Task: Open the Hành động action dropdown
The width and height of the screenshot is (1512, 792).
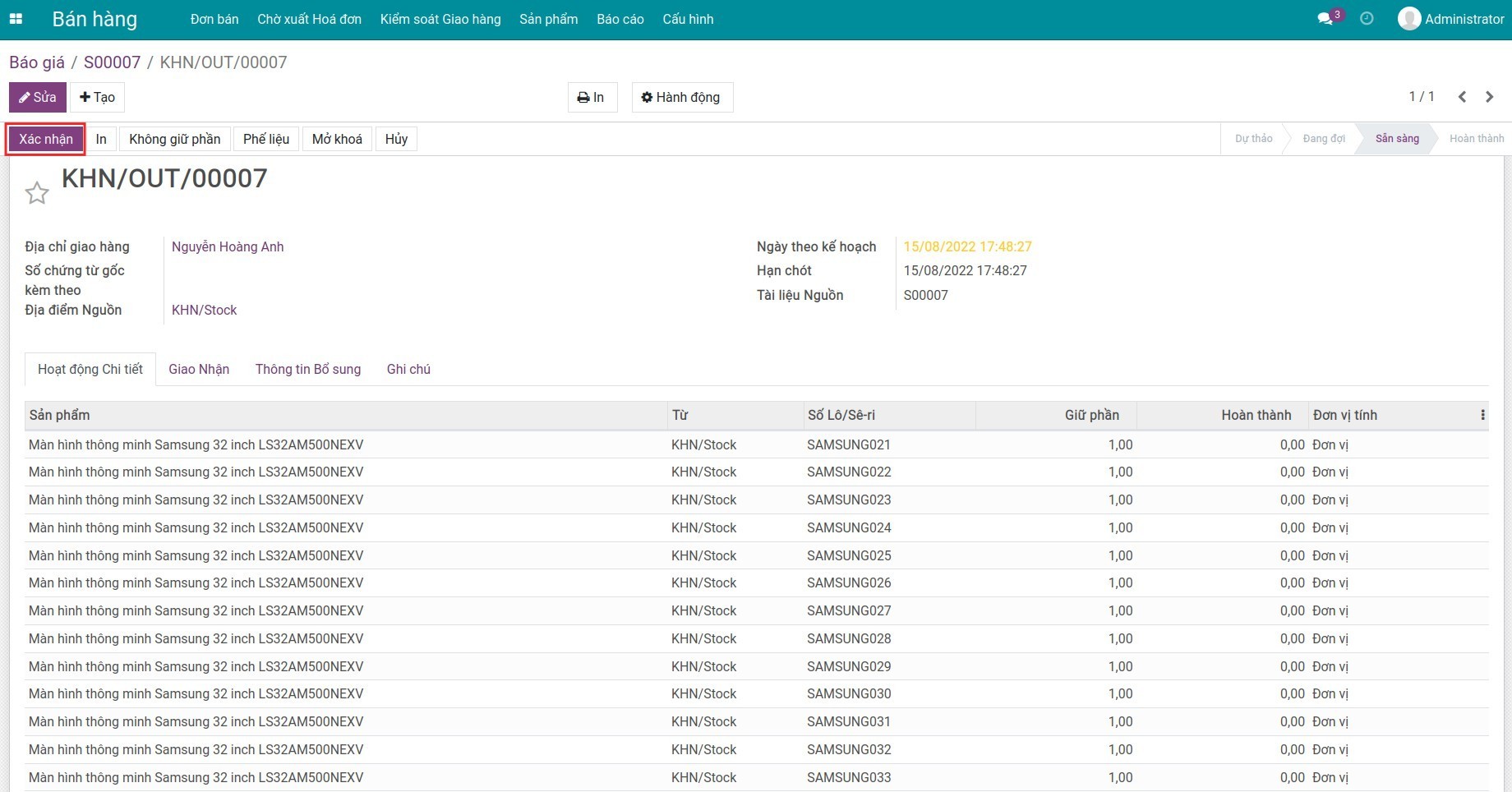Action: click(x=682, y=97)
